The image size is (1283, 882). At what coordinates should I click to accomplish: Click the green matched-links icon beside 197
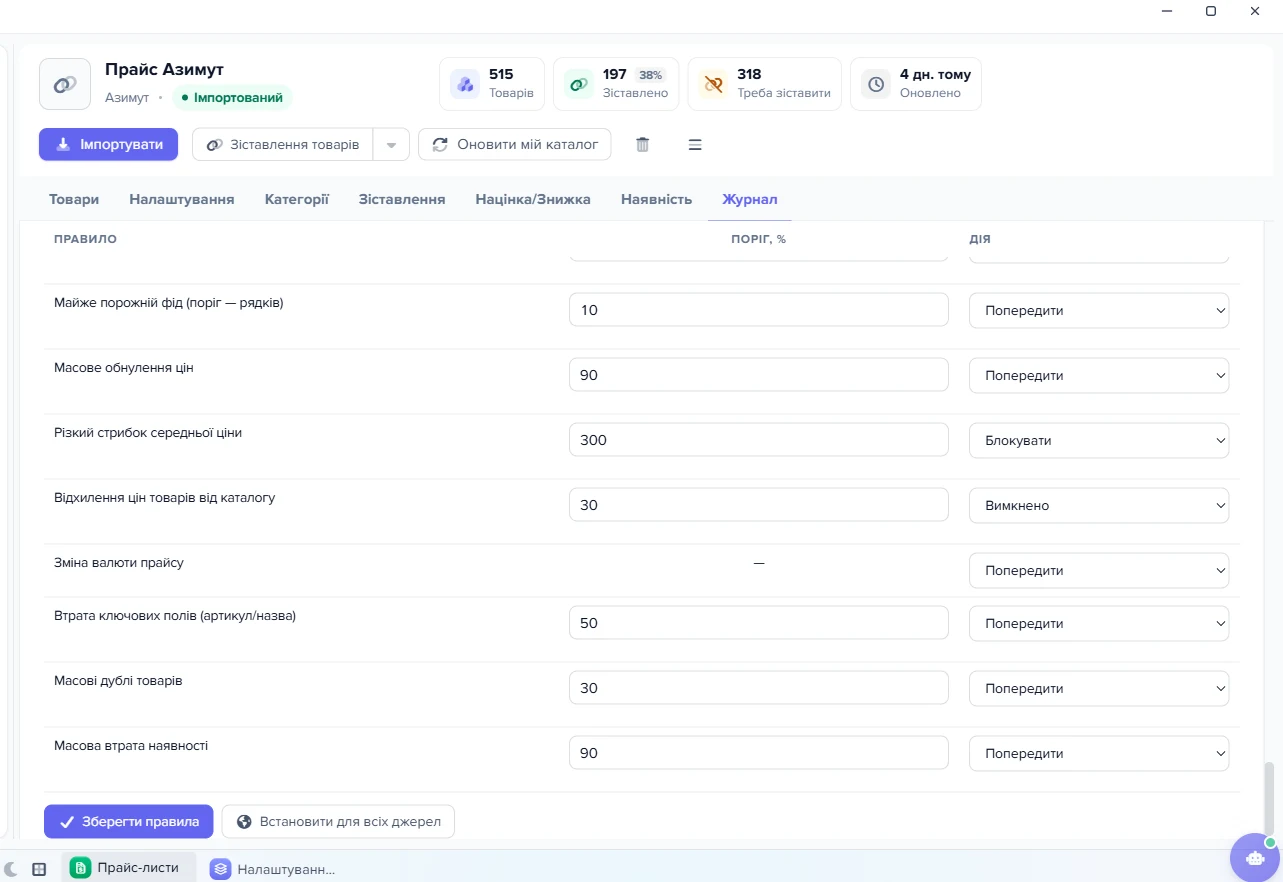(x=578, y=84)
